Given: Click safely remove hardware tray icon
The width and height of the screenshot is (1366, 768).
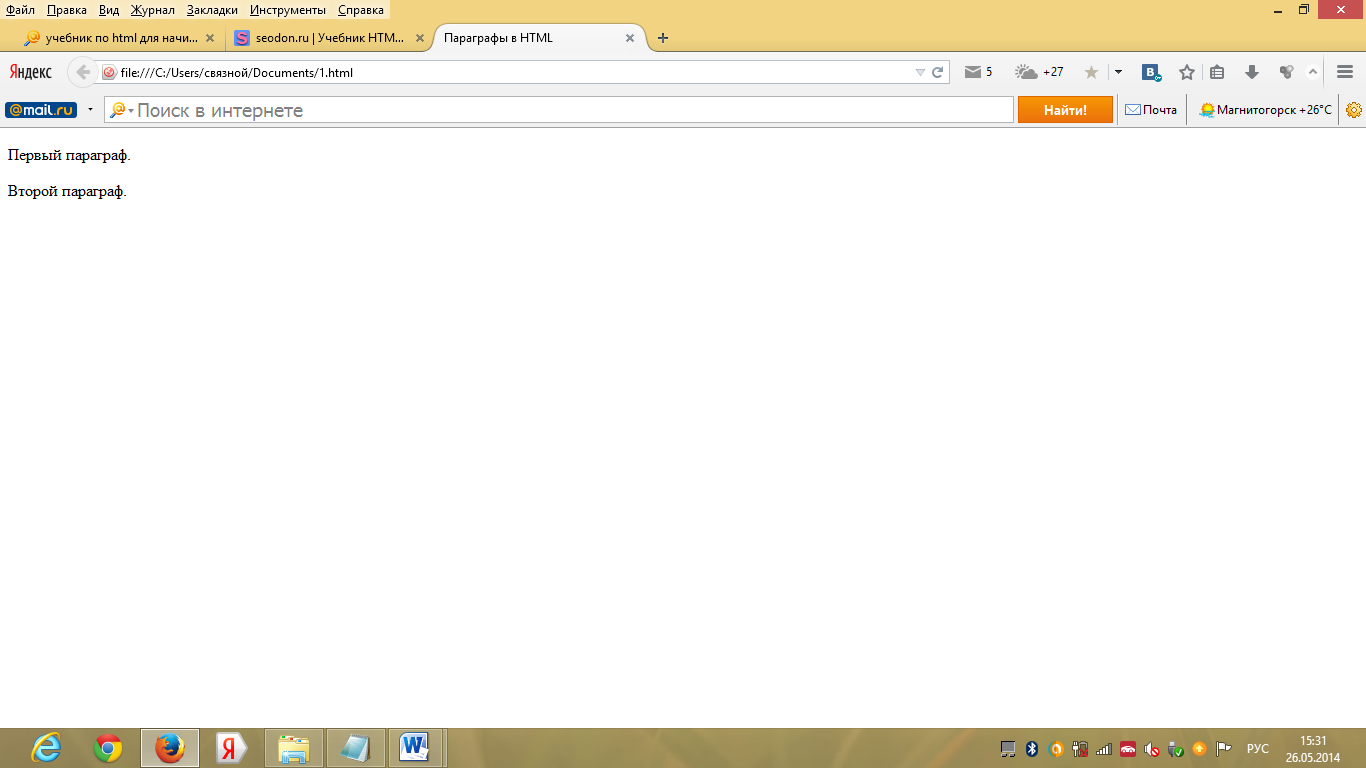Looking at the screenshot, I should pos(1176,749).
